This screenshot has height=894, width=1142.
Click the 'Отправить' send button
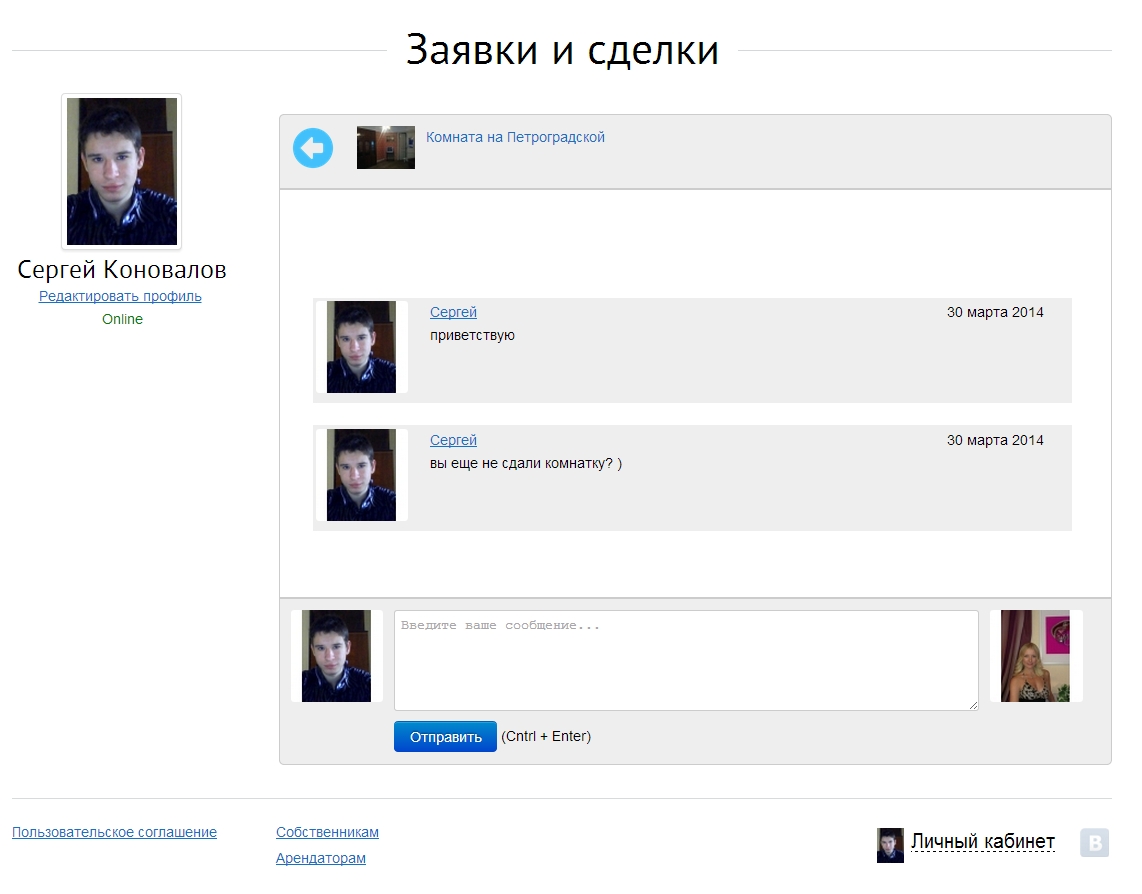coord(445,737)
